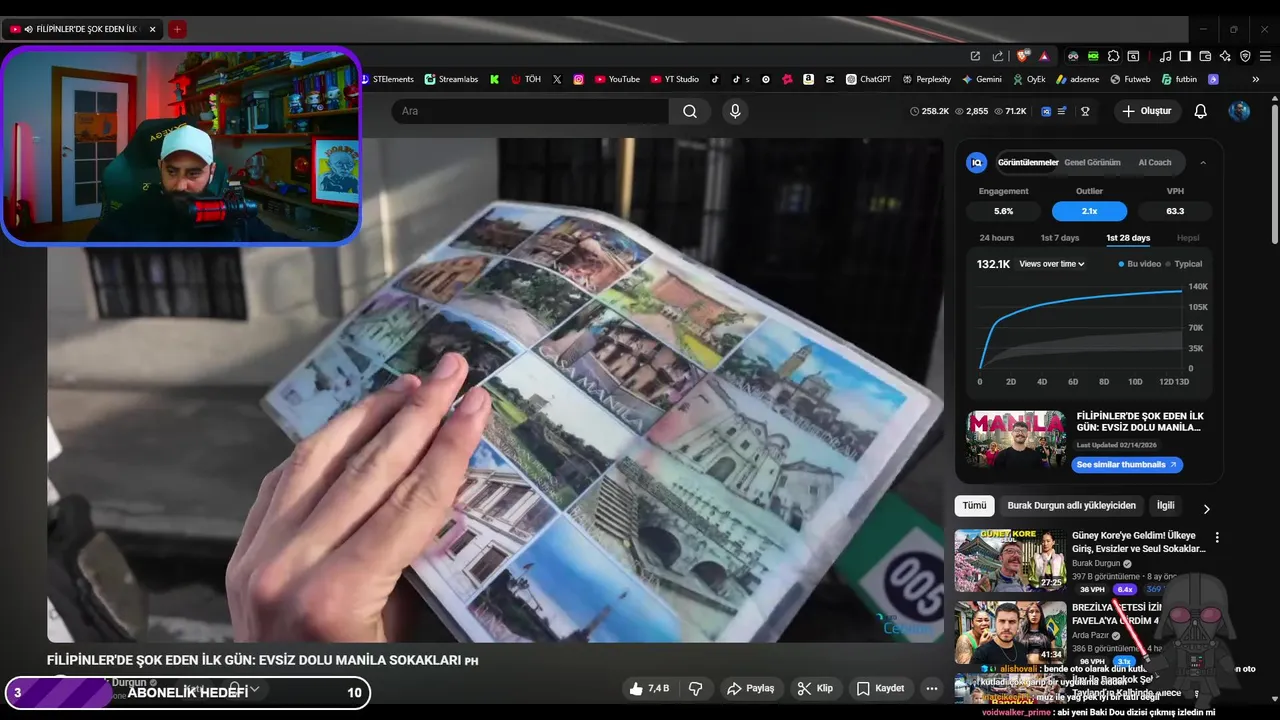Screen dimensions: 1280x720
Task: Click the Outlier 2.1x pill
Action: (x=1089, y=211)
